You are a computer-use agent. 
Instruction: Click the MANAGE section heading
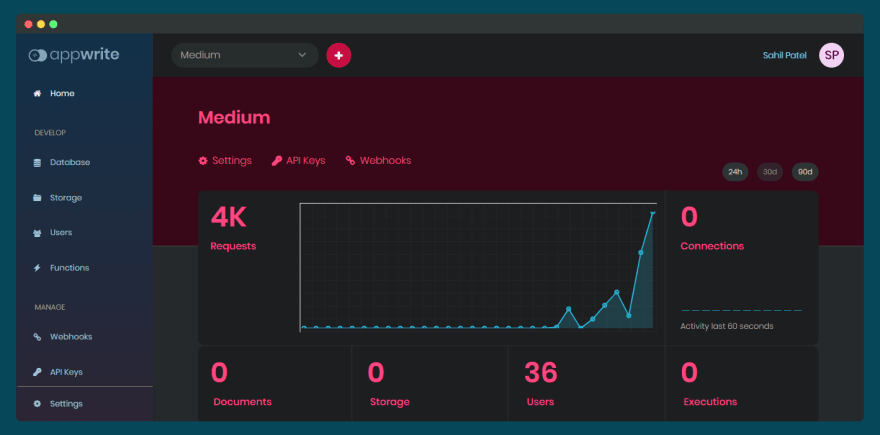point(50,308)
